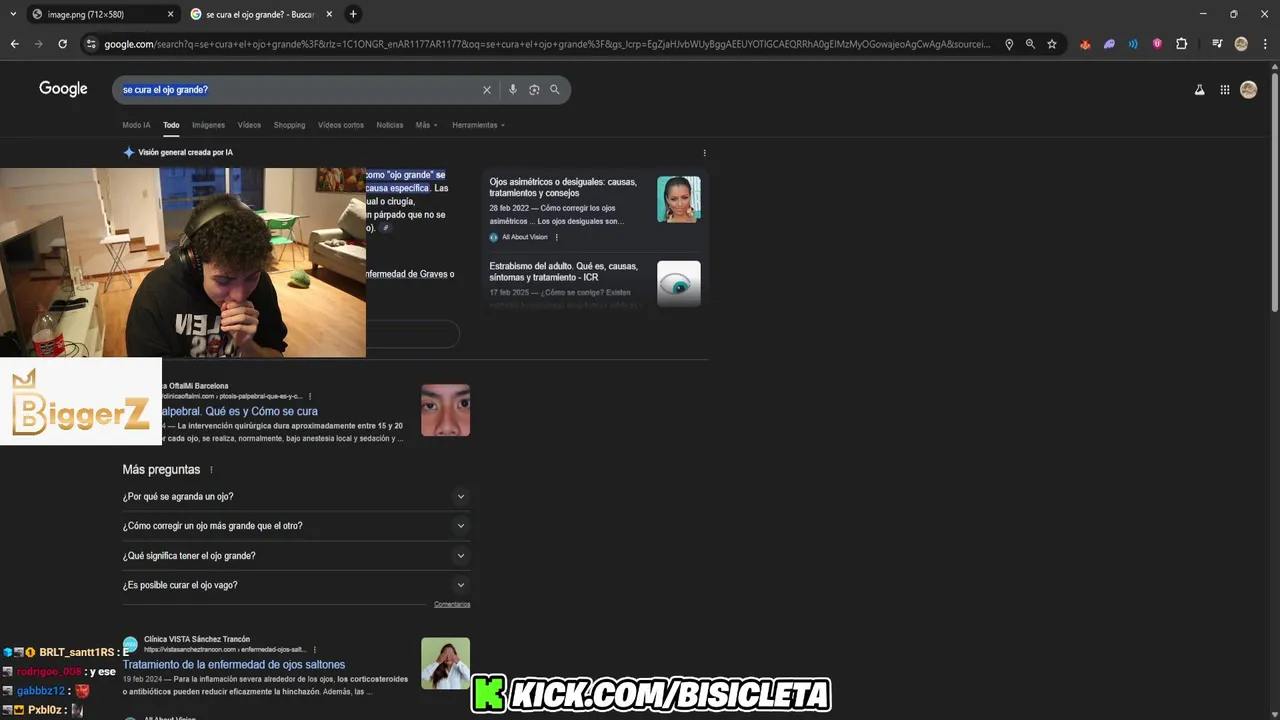Close the 'se cura el ojo grande?' tab
This screenshot has width=1280, height=720.
click(329, 14)
